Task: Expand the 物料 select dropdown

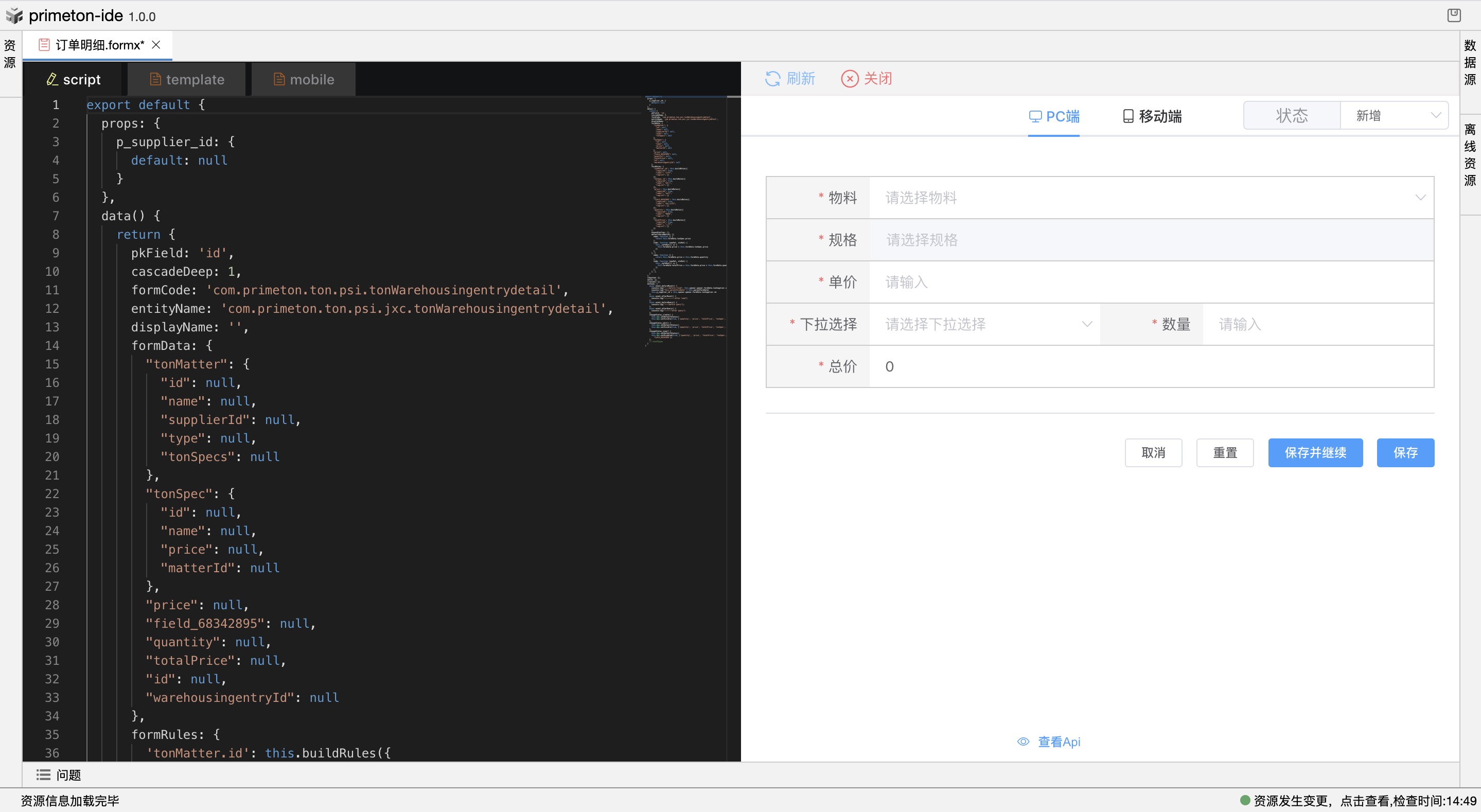Action: pyautogui.click(x=1151, y=198)
